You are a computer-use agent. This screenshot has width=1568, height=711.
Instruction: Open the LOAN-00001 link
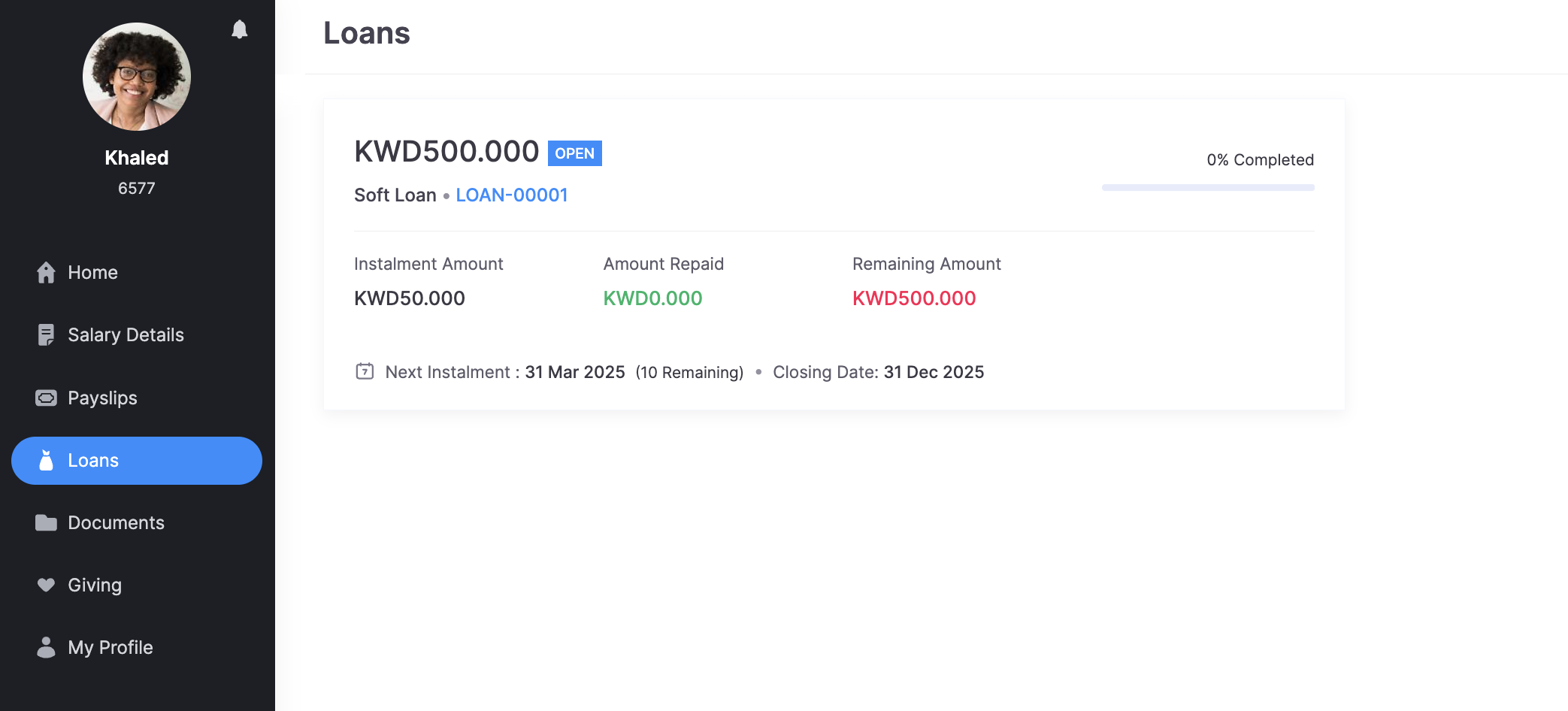tap(511, 195)
